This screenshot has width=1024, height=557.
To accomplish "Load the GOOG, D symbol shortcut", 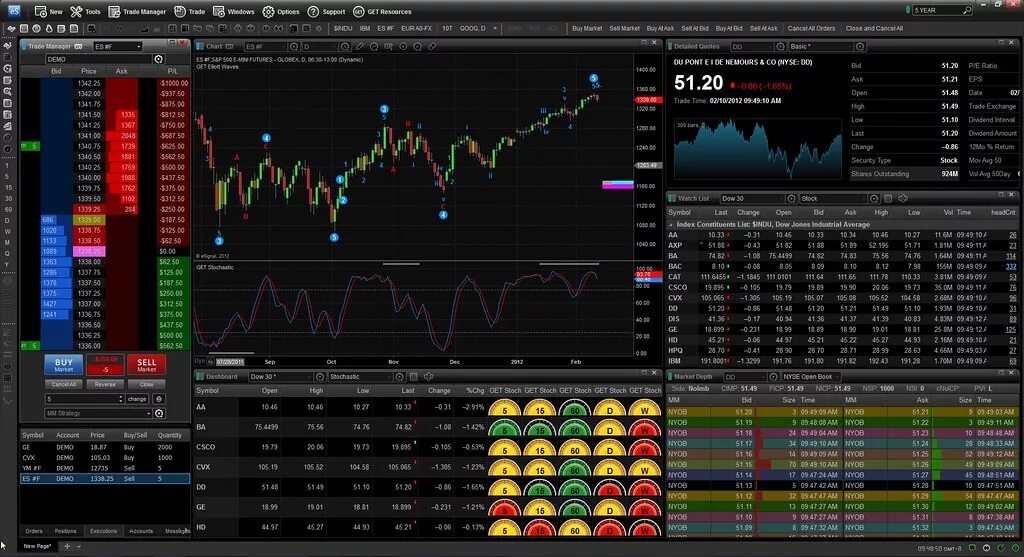I will 473,28.
